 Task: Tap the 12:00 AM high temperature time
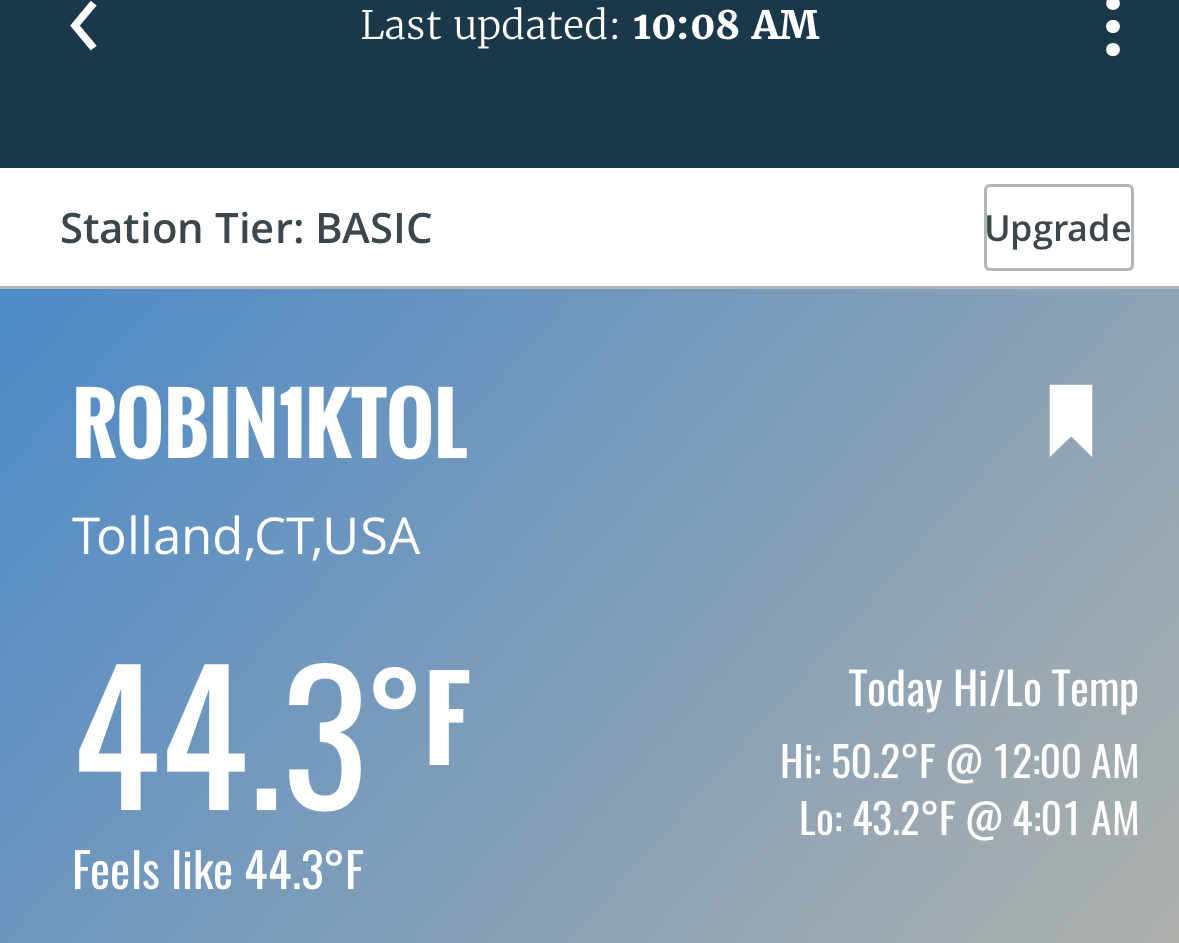(1065, 761)
